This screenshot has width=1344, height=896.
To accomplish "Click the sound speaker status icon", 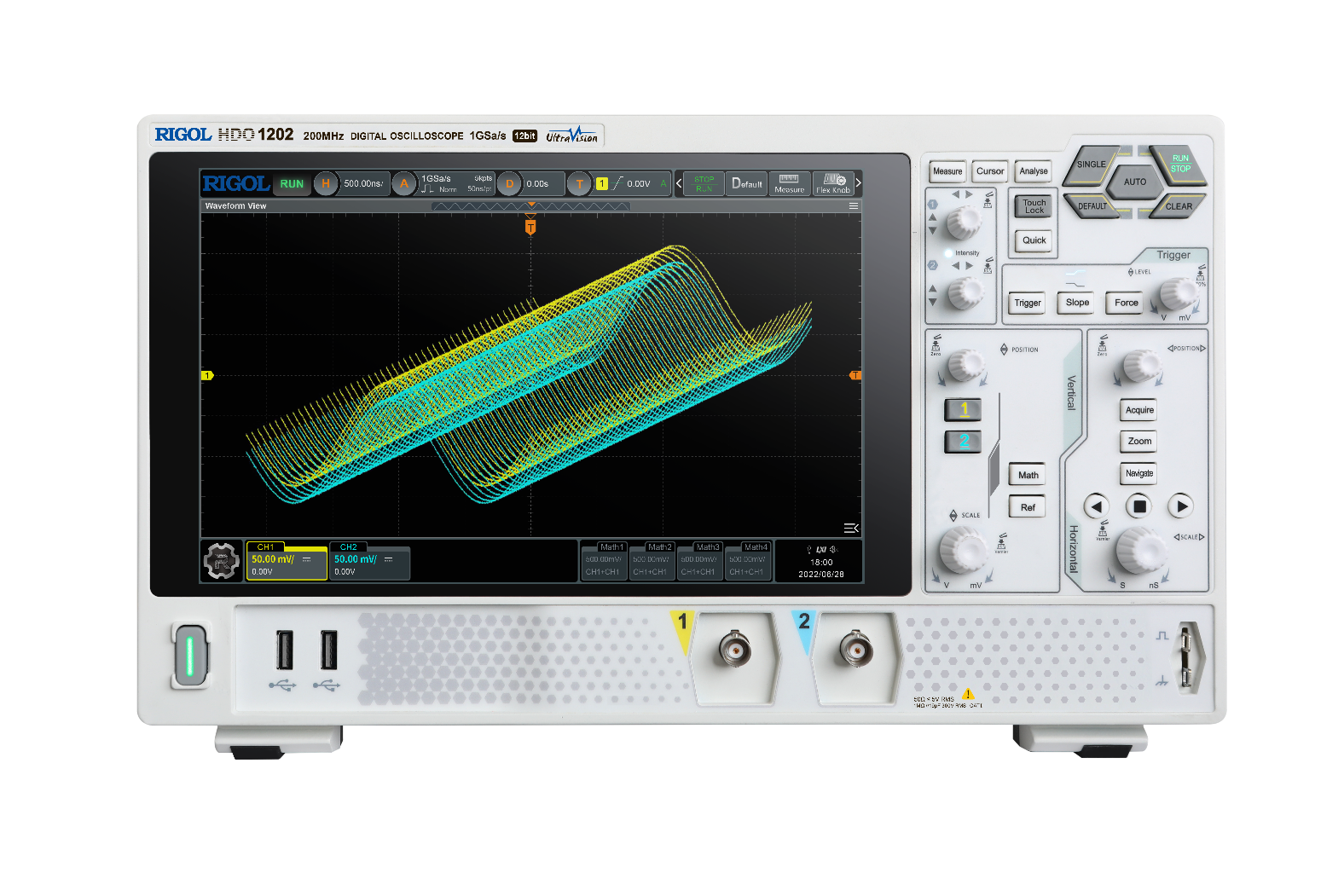I will point(833,550).
